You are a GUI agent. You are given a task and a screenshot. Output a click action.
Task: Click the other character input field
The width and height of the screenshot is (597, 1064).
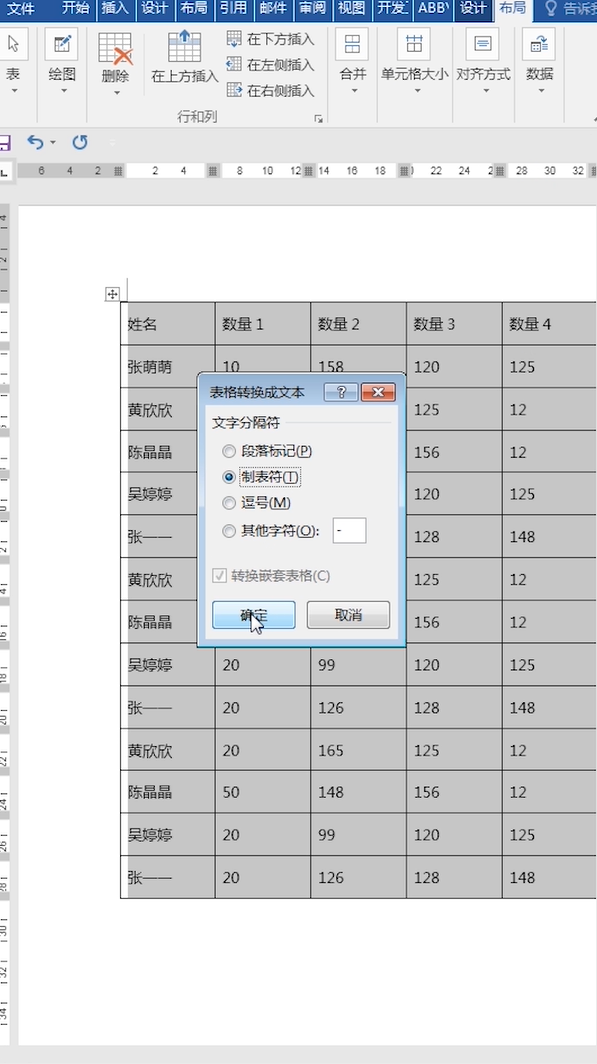coord(349,531)
